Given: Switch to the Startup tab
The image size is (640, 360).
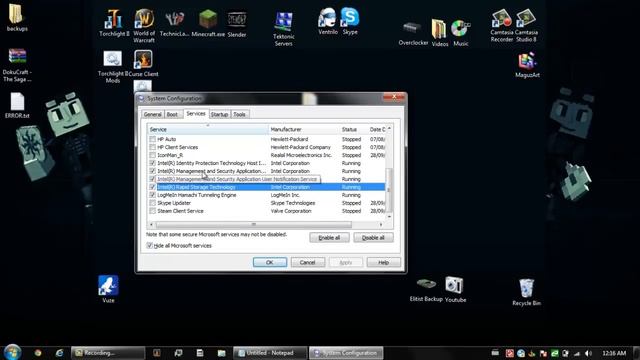Looking at the screenshot, I should 220,114.
